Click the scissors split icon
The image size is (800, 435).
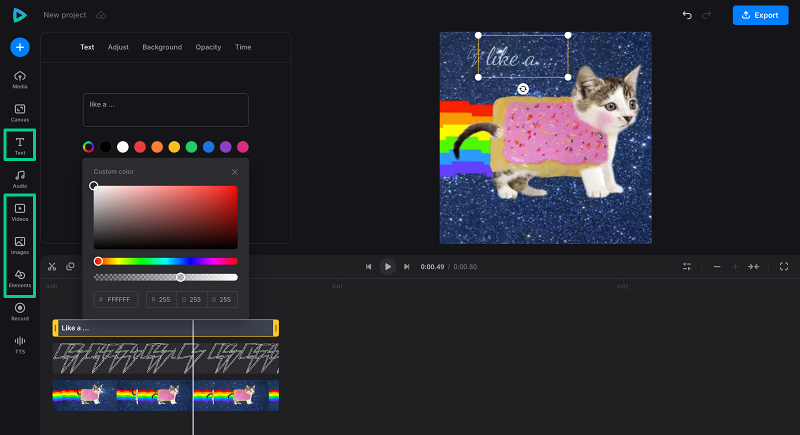[x=52, y=266]
